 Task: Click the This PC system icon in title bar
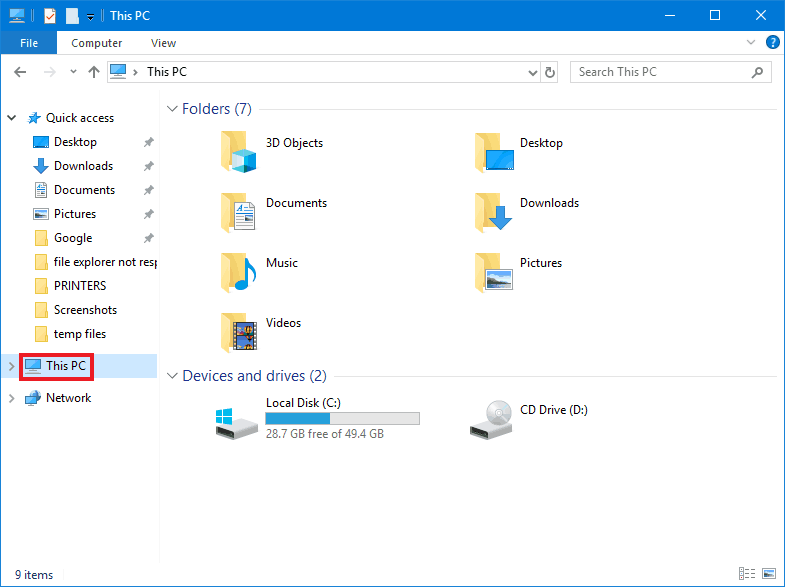click(17, 16)
